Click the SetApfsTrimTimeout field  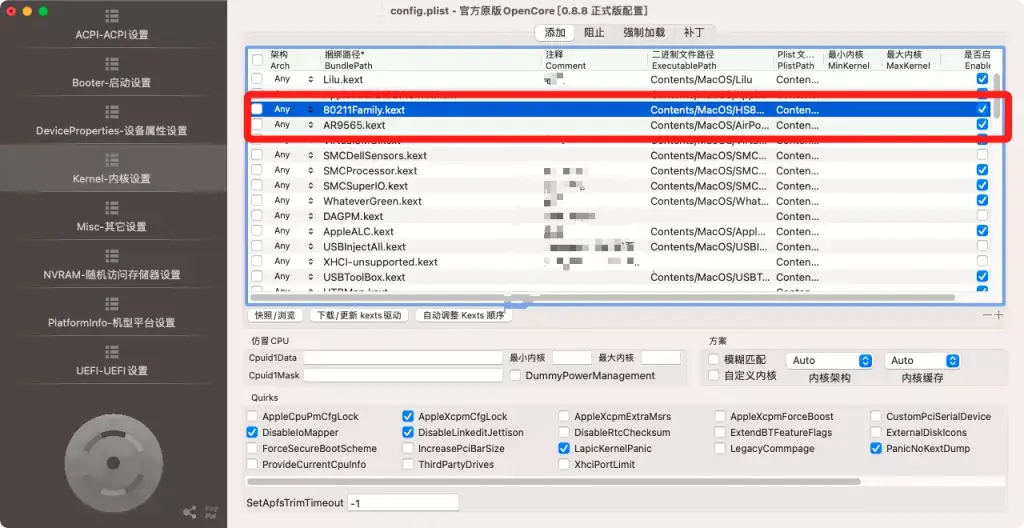click(403, 503)
